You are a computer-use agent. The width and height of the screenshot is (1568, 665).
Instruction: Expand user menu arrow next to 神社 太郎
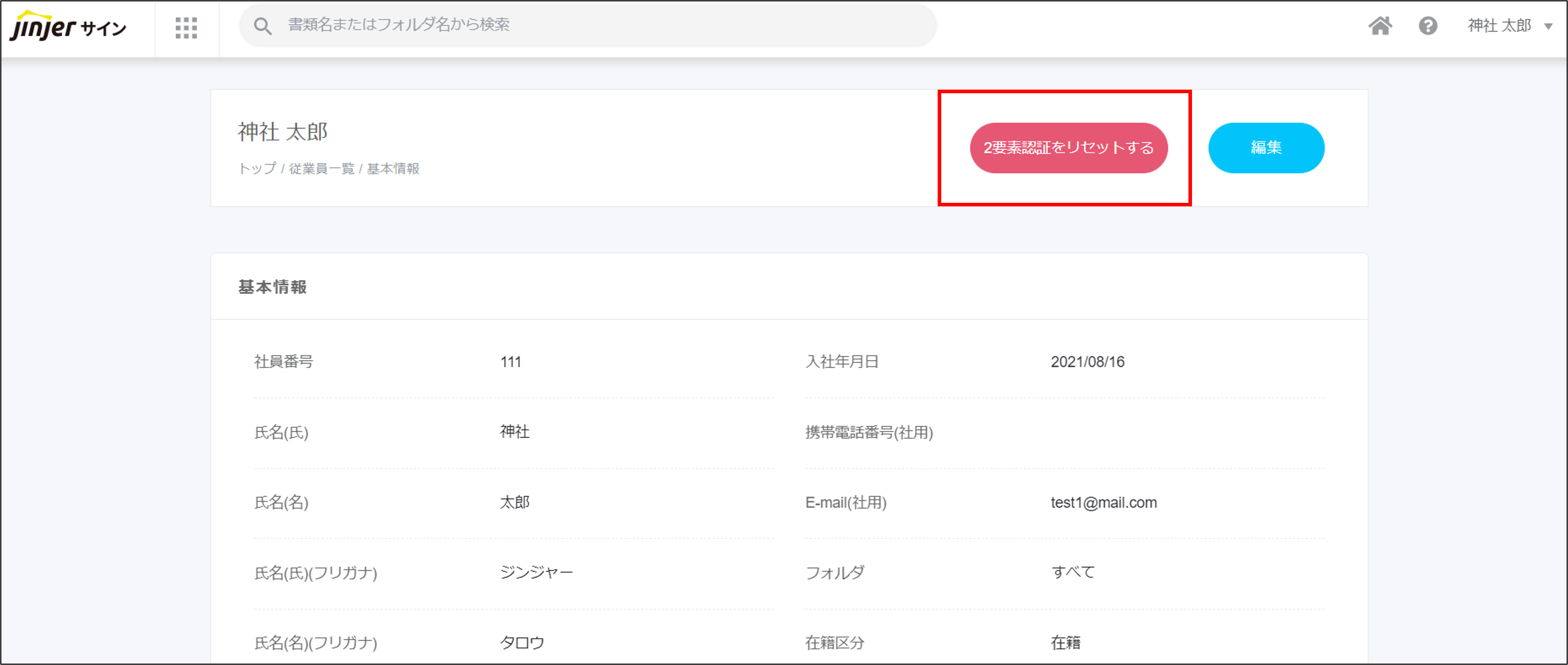1548,26
